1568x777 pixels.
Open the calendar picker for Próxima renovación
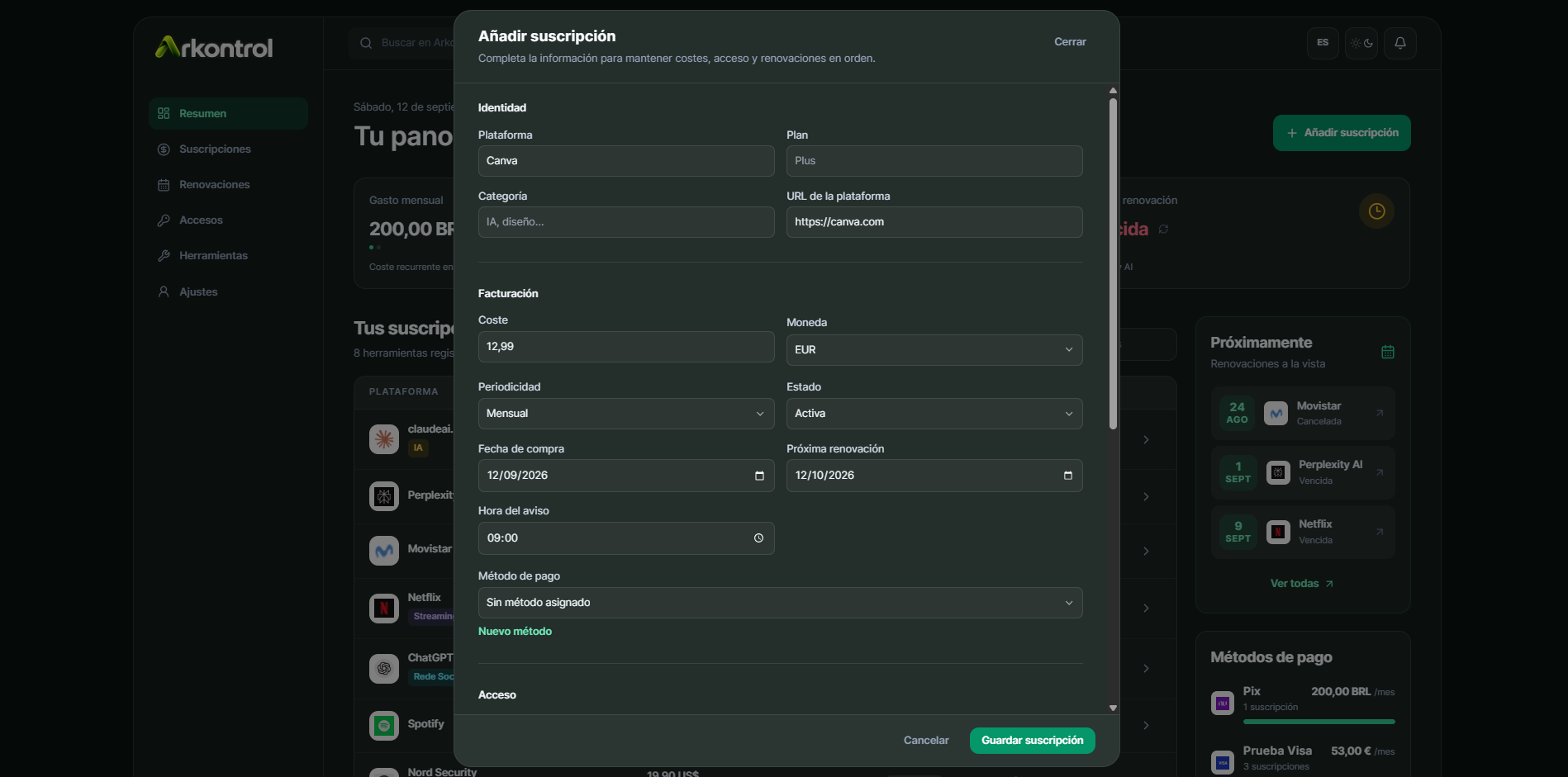tap(1067, 476)
